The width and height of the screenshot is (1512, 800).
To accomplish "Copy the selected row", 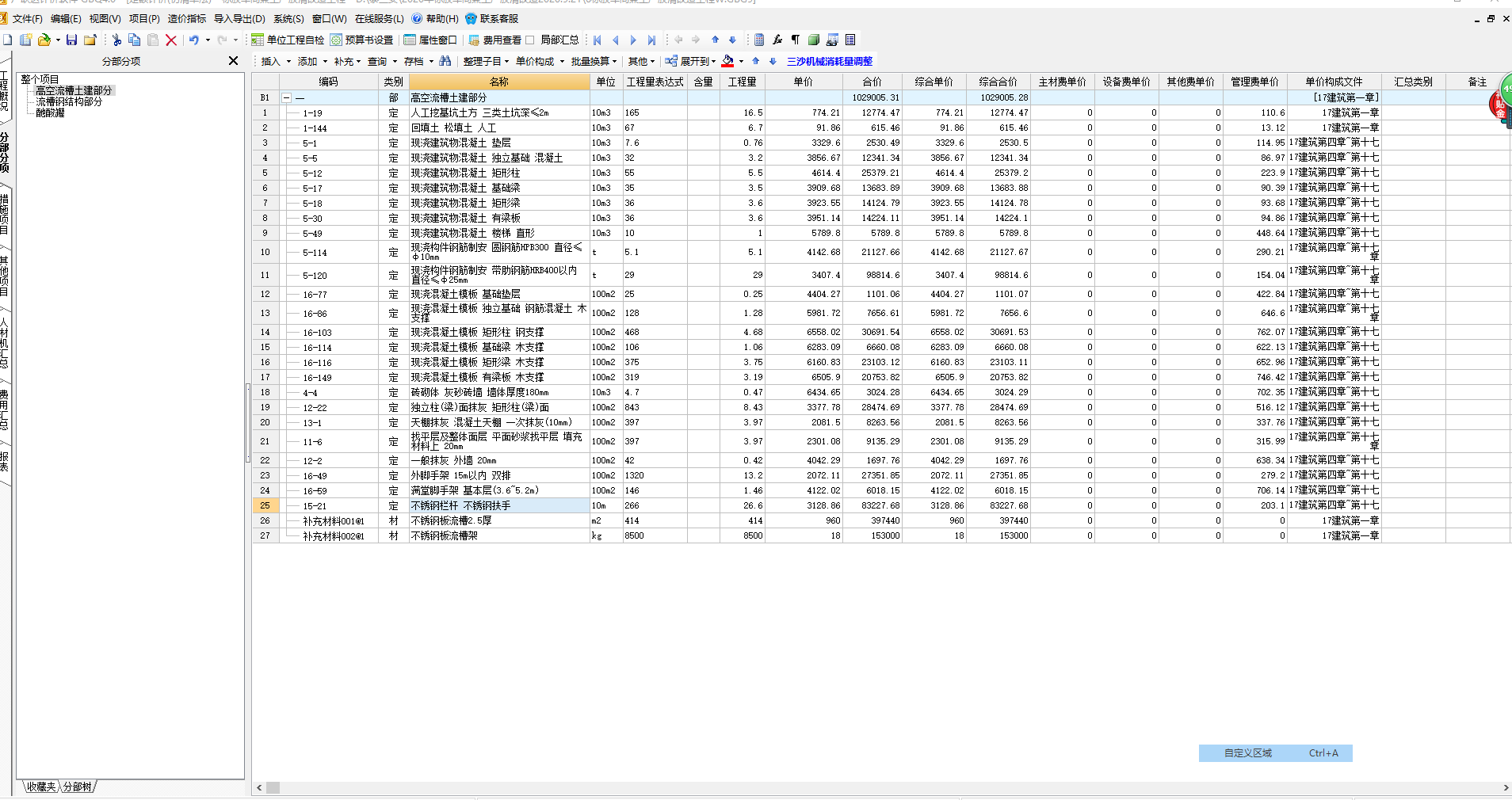I will point(135,40).
